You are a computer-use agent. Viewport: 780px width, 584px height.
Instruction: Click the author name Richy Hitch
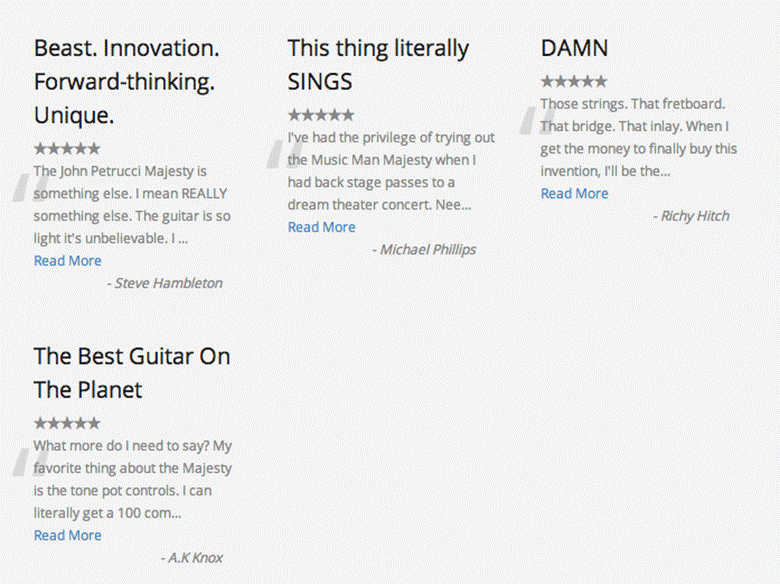pos(691,216)
